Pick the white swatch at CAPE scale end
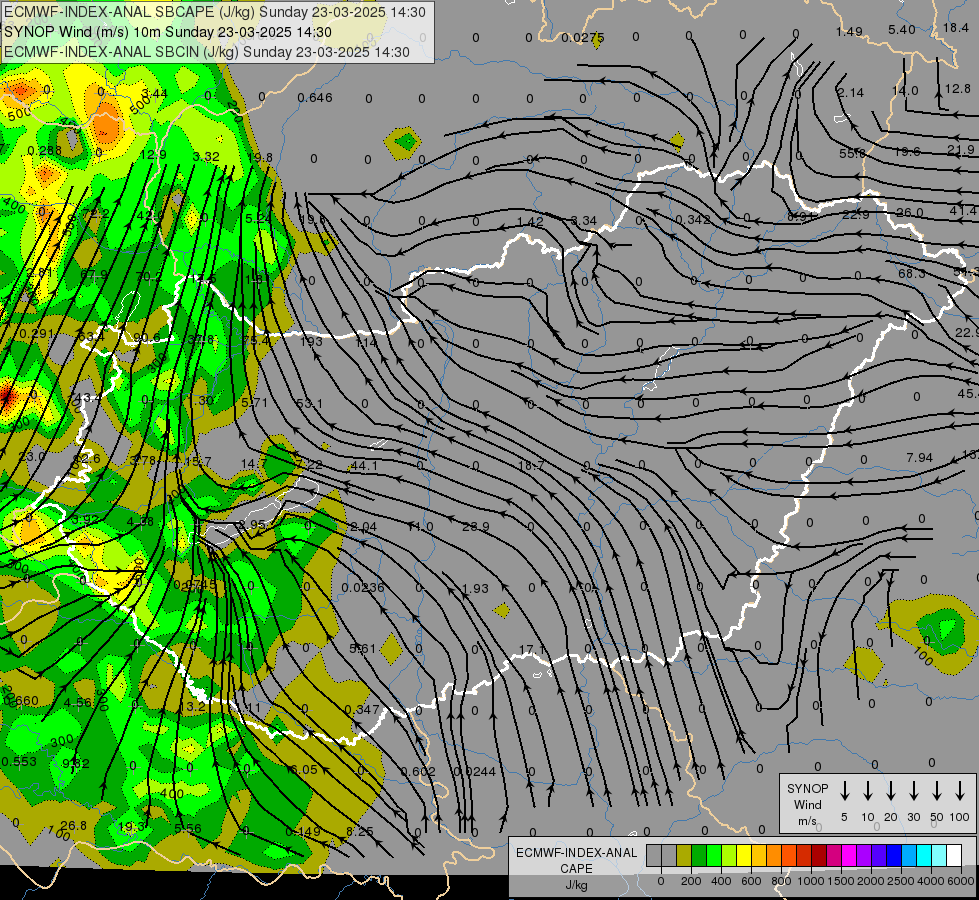Image resolution: width=979 pixels, height=900 pixels. click(953, 855)
